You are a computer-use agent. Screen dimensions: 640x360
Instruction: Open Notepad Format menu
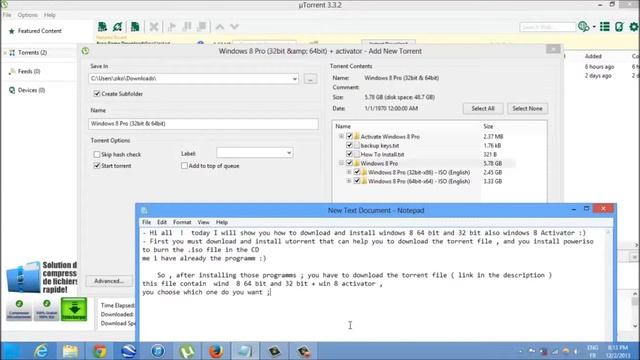[182, 222]
